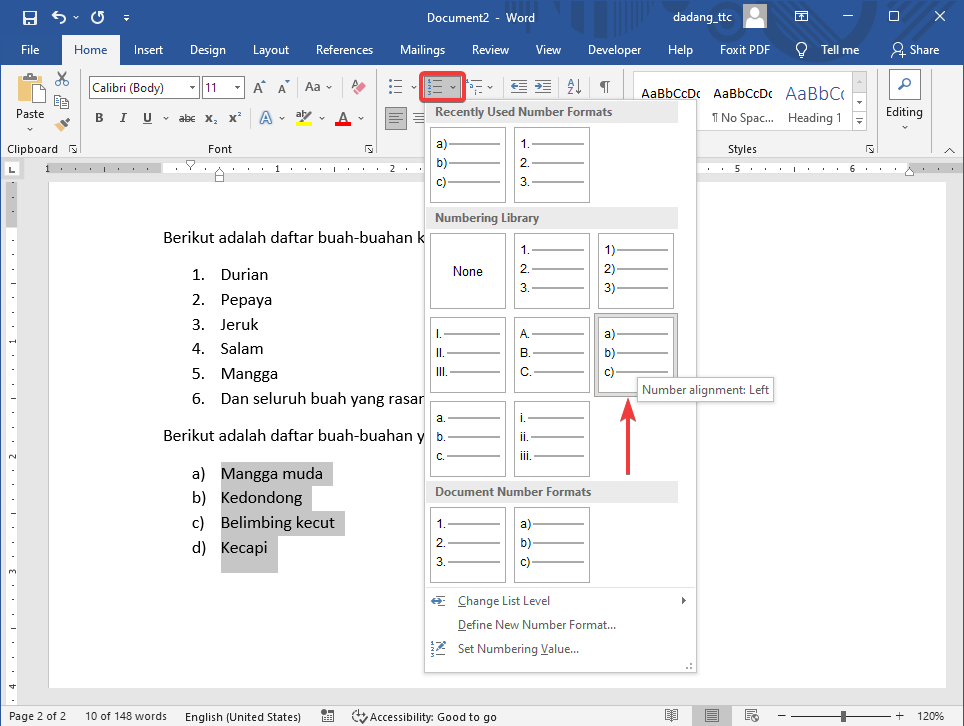This screenshot has width=964, height=726.
Task: Toggle Show/Hide paragraph marks
Action: [x=604, y=87]
